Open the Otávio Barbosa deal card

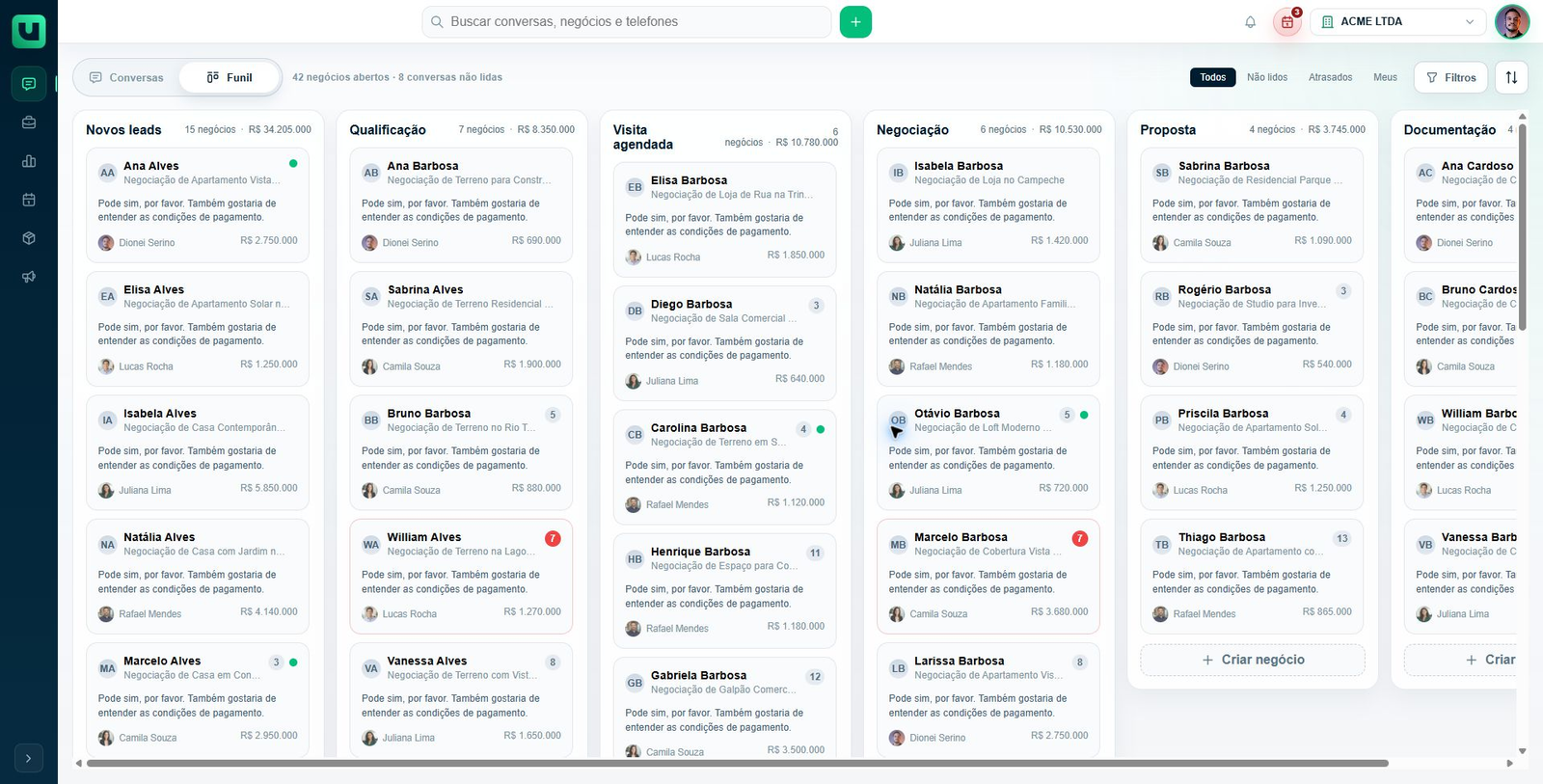click(988, 452)
